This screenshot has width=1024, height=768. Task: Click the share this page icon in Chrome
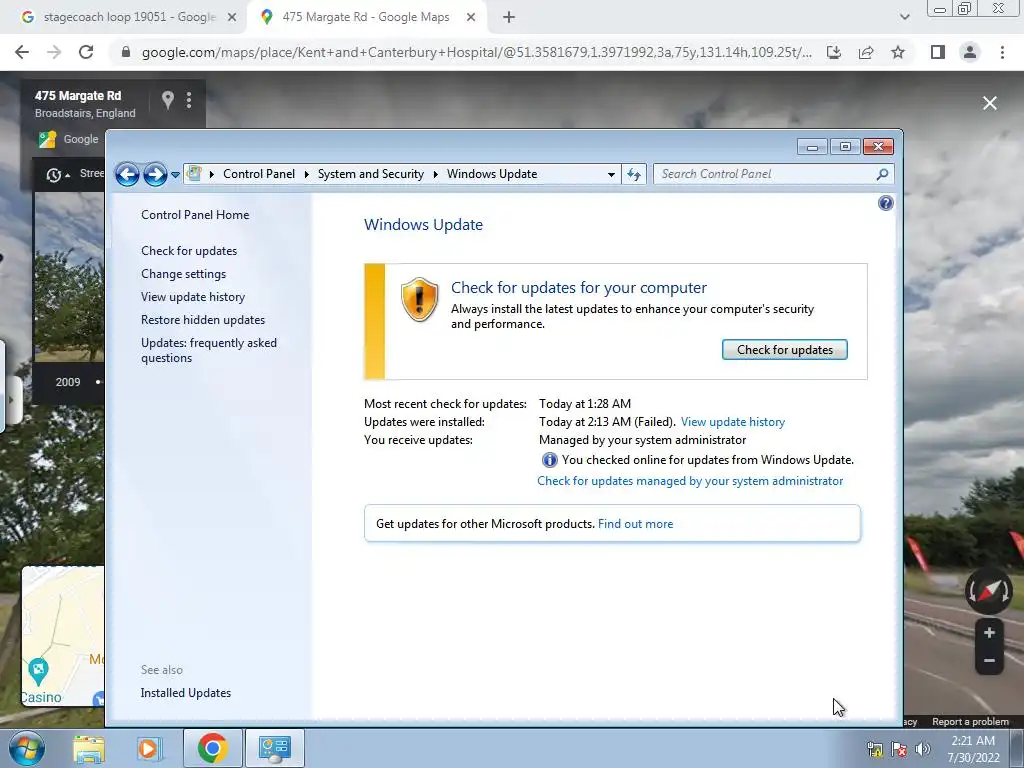[x=866, y=52]
